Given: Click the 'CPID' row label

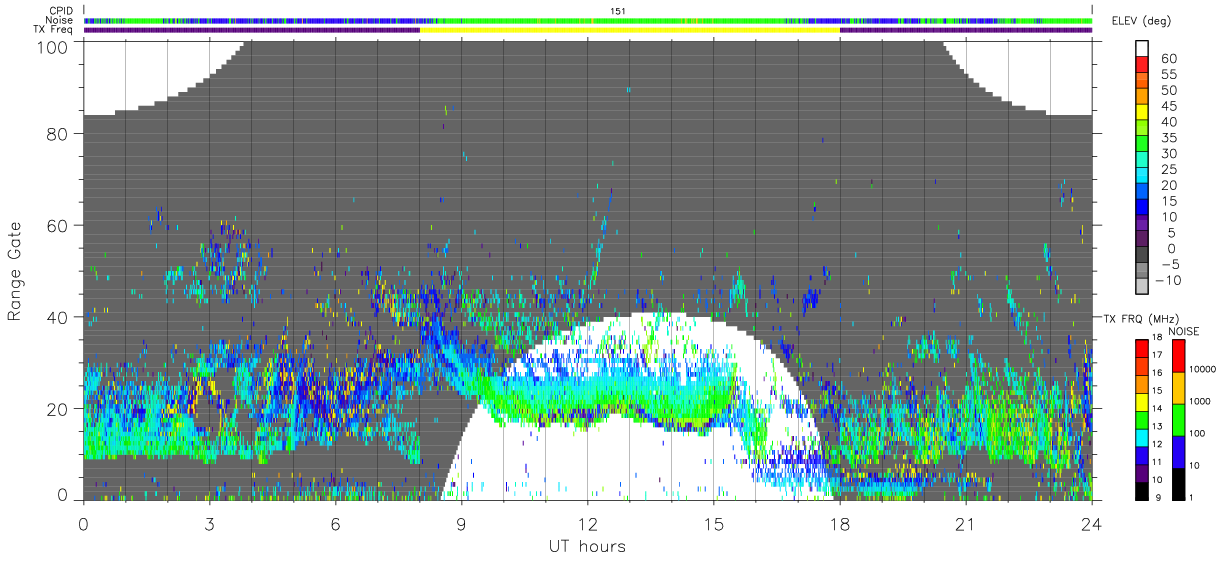Looking at the screenshot, I should pyautogui.click(x=60, y=11).
